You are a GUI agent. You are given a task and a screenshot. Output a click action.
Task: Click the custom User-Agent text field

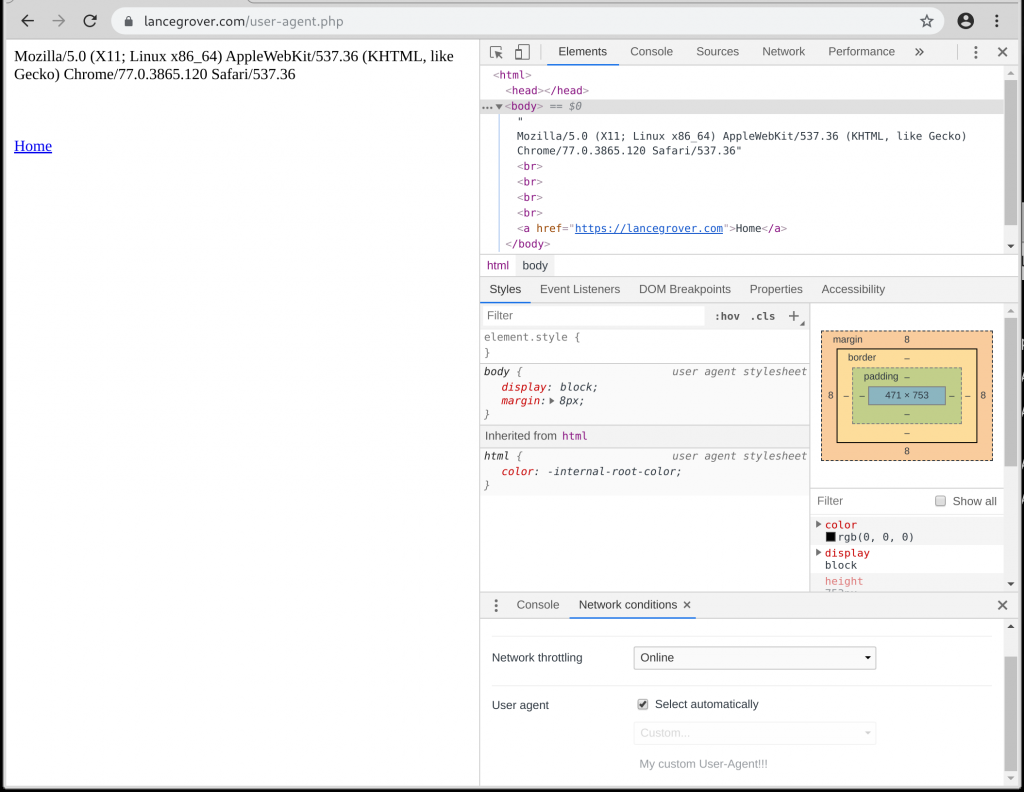click(754, 764)
